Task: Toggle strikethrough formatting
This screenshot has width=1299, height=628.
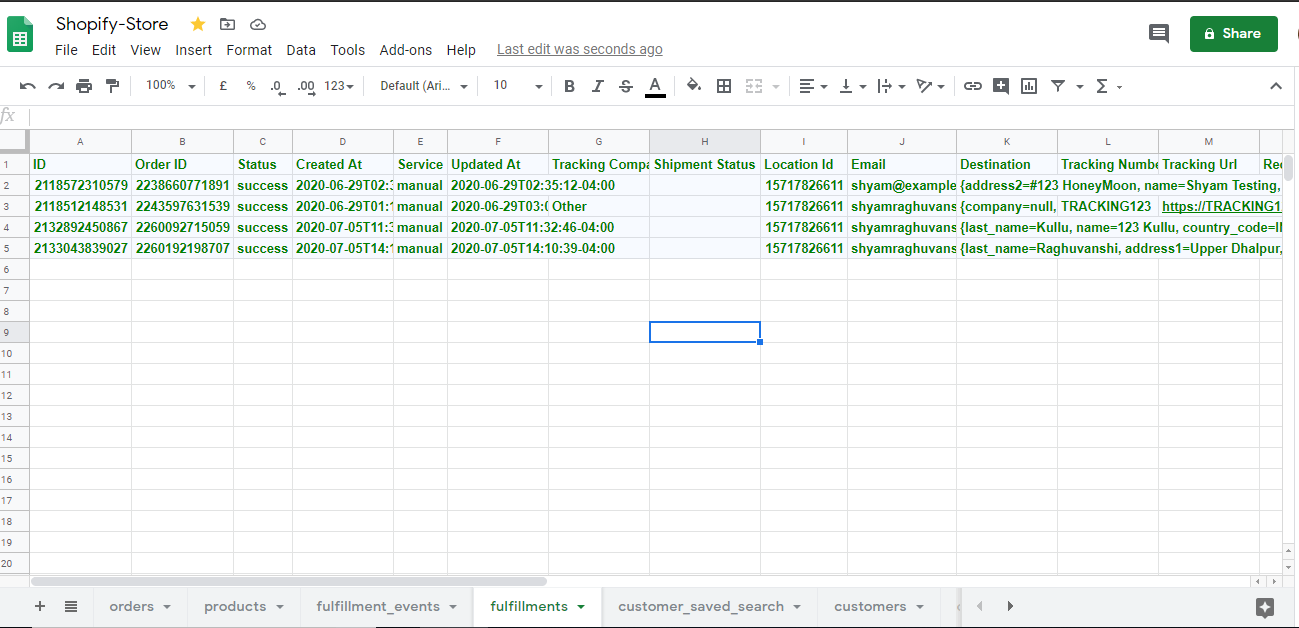Action: click(x=626, y=86)
